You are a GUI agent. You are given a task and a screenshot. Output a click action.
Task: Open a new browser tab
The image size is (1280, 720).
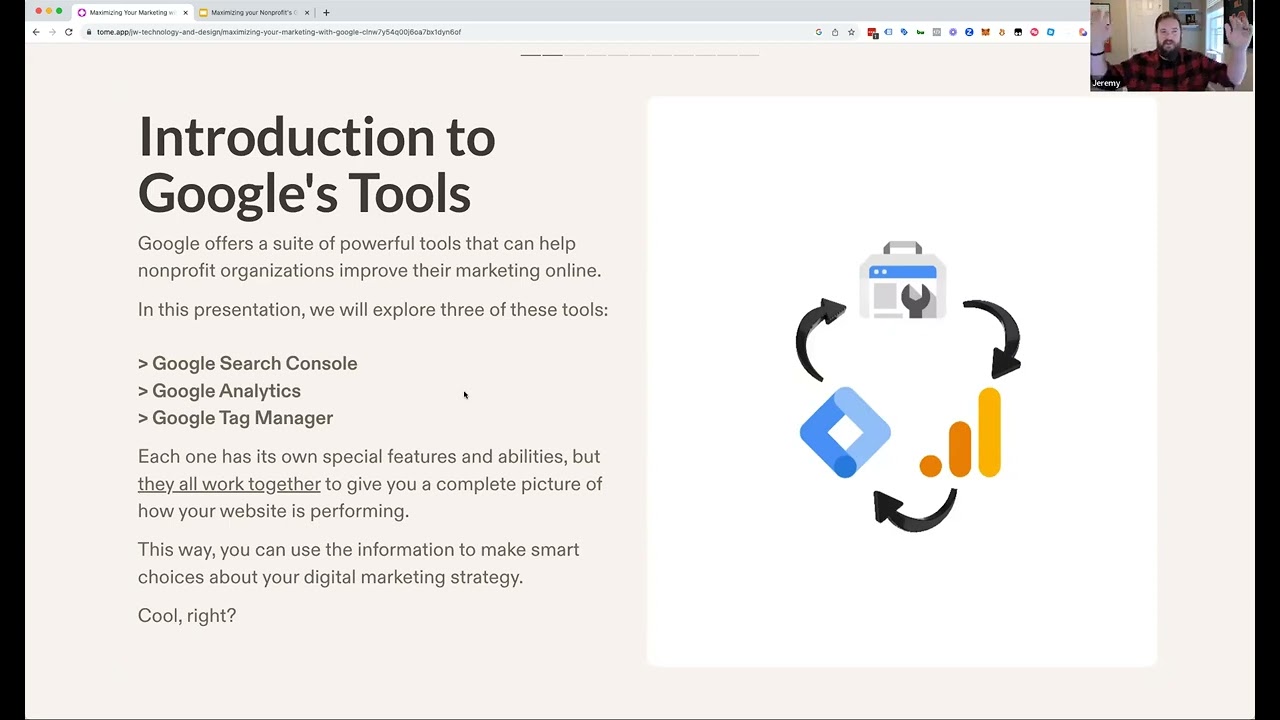[x=326, y=13]
